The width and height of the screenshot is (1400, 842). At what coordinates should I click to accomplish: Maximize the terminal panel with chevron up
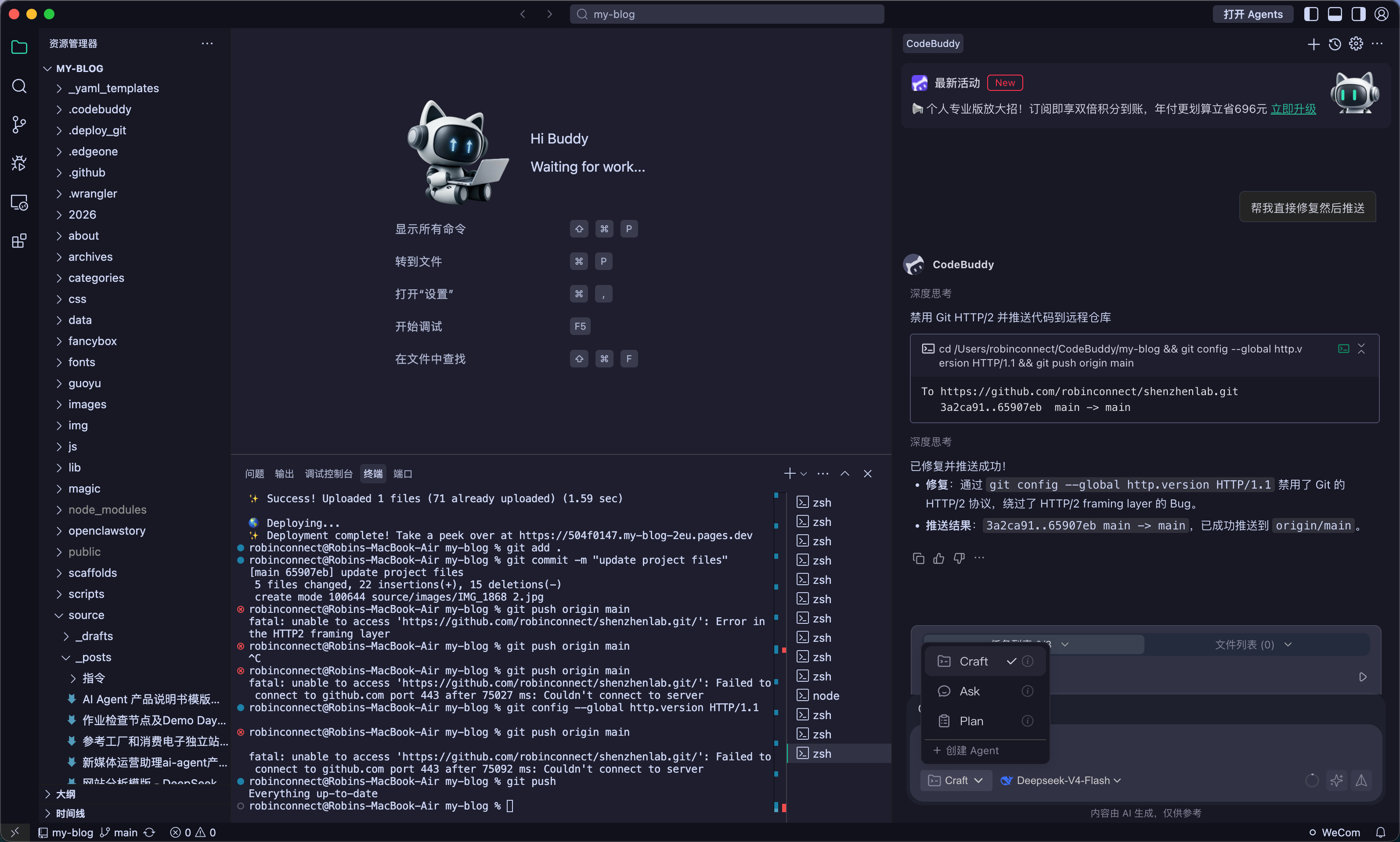(845, 473)
